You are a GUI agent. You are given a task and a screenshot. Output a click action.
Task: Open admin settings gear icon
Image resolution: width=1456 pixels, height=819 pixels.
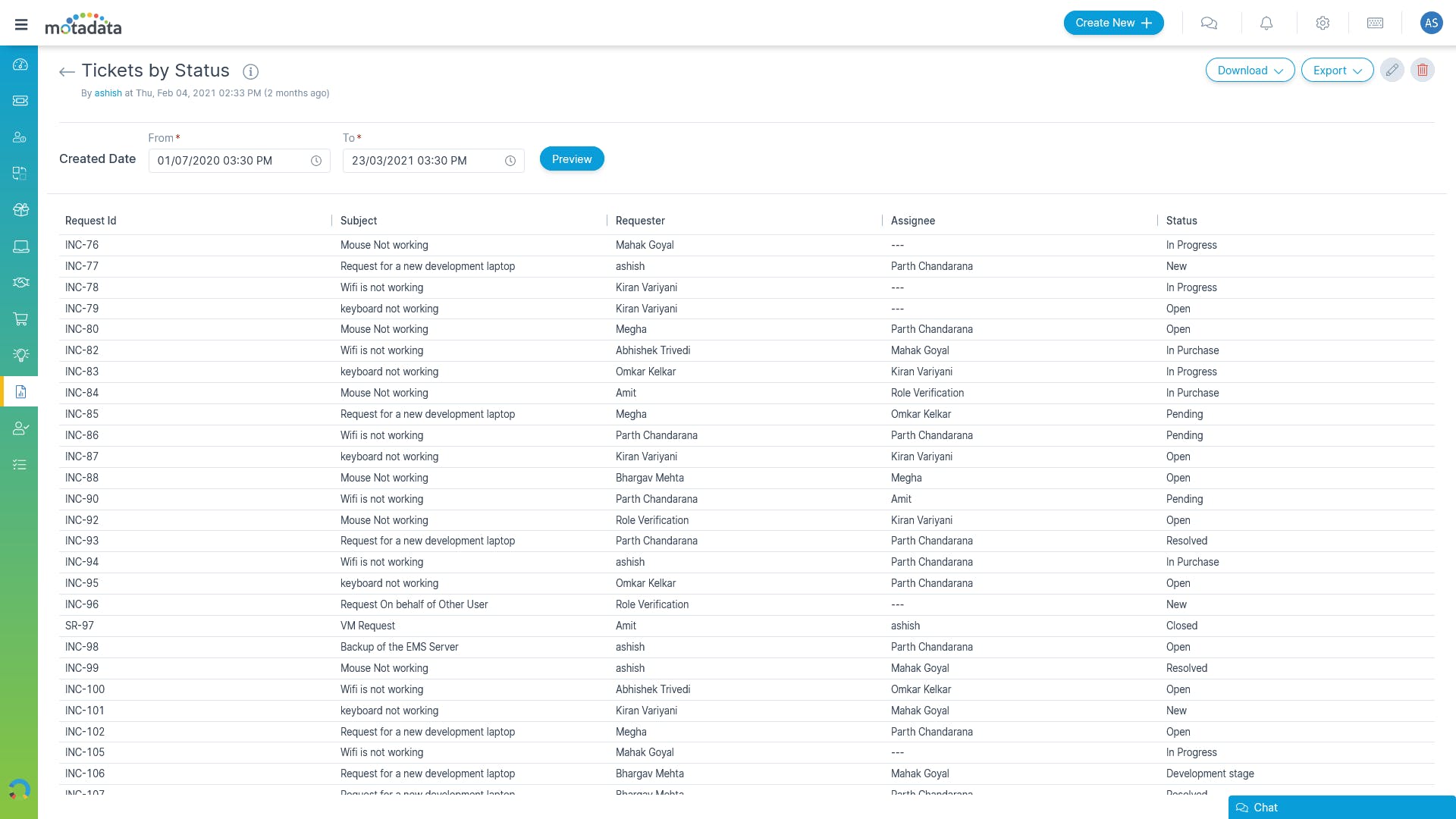pos(1323,24)
